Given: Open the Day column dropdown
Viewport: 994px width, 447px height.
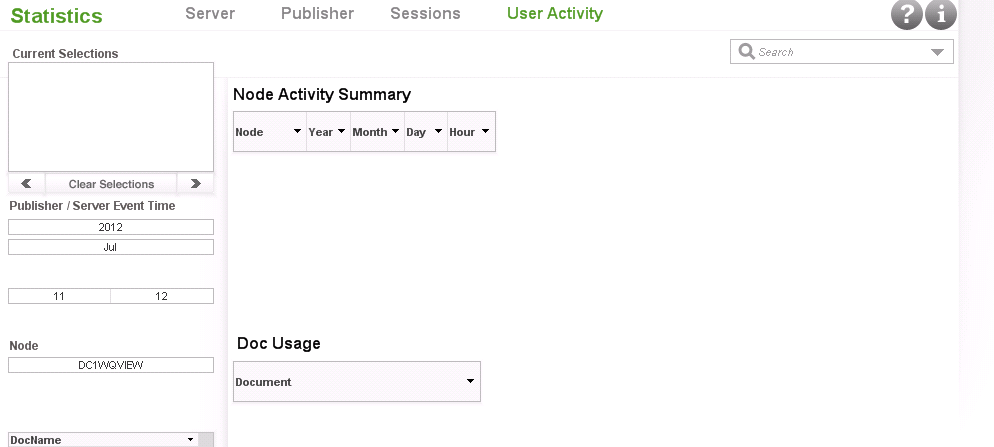Looking at the screenshot, I should (x=438, y=132).
